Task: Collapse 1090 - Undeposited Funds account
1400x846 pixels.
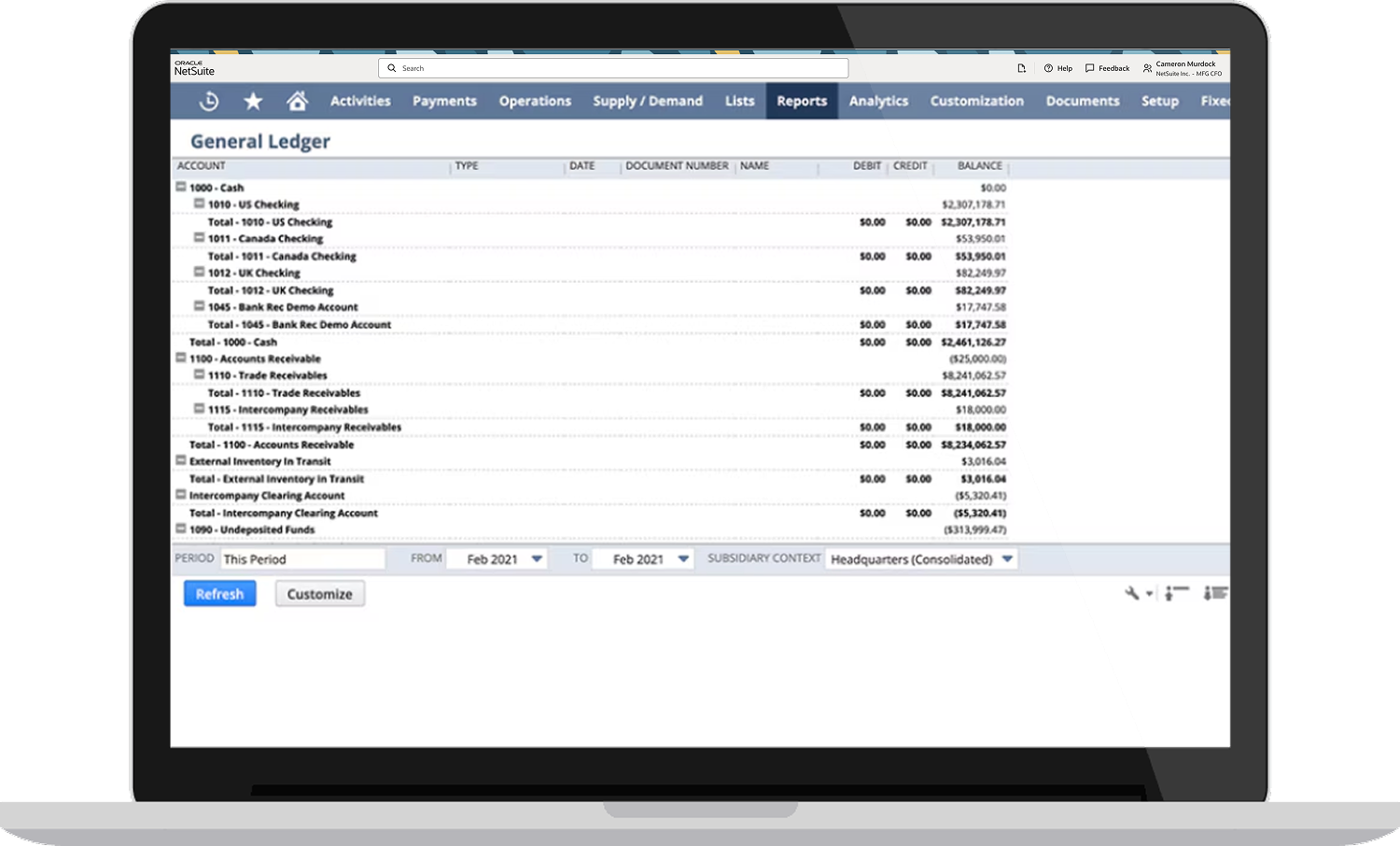Action: tap(181, 529)
